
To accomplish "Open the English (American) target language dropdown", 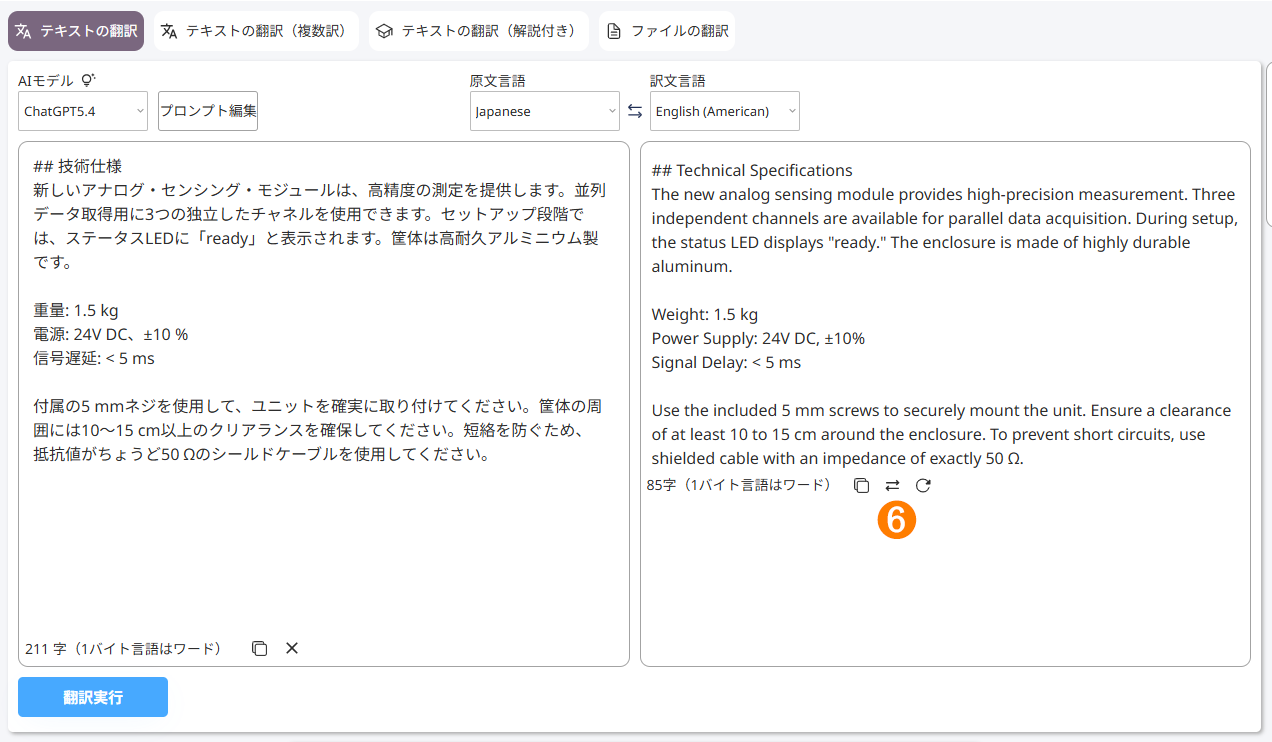I will [725, 111].
